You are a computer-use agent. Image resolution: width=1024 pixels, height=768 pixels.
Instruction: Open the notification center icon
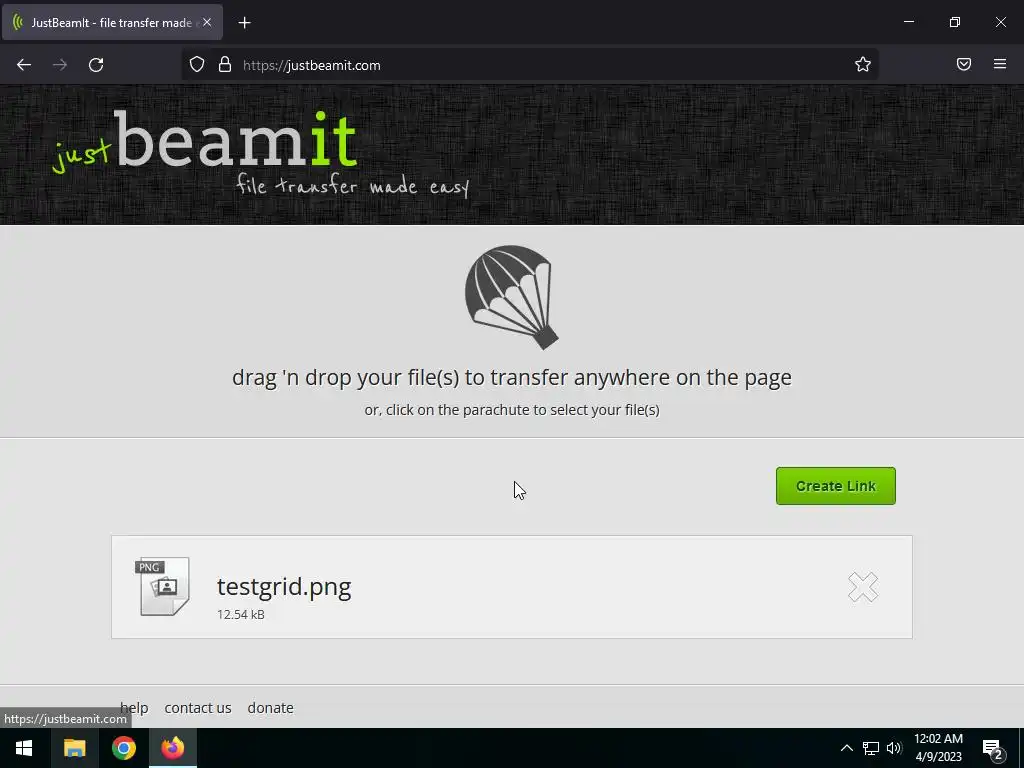pyautogui.click(x=993, y=748)
